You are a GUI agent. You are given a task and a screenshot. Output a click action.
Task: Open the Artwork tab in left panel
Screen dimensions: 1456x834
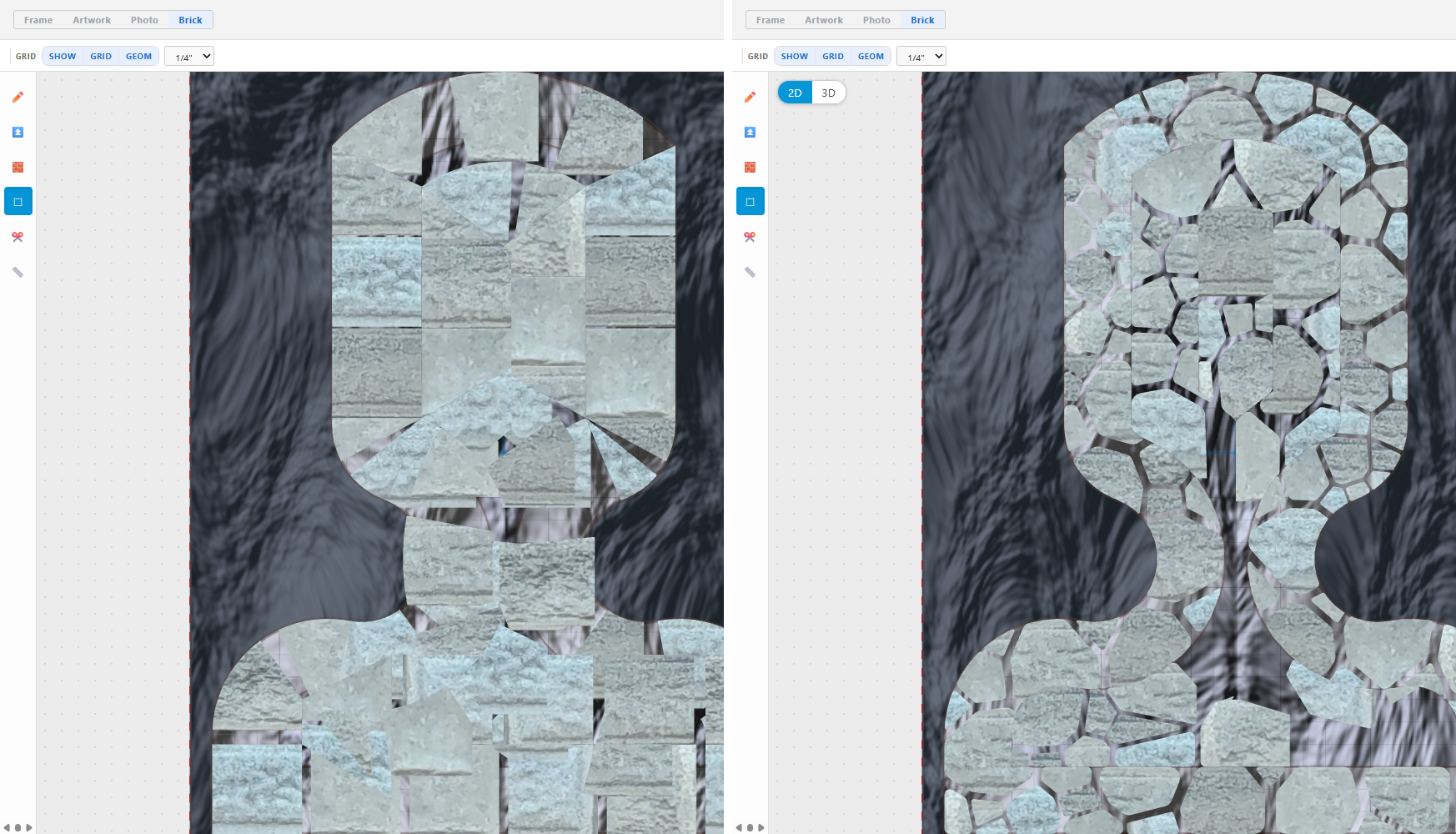92,20
